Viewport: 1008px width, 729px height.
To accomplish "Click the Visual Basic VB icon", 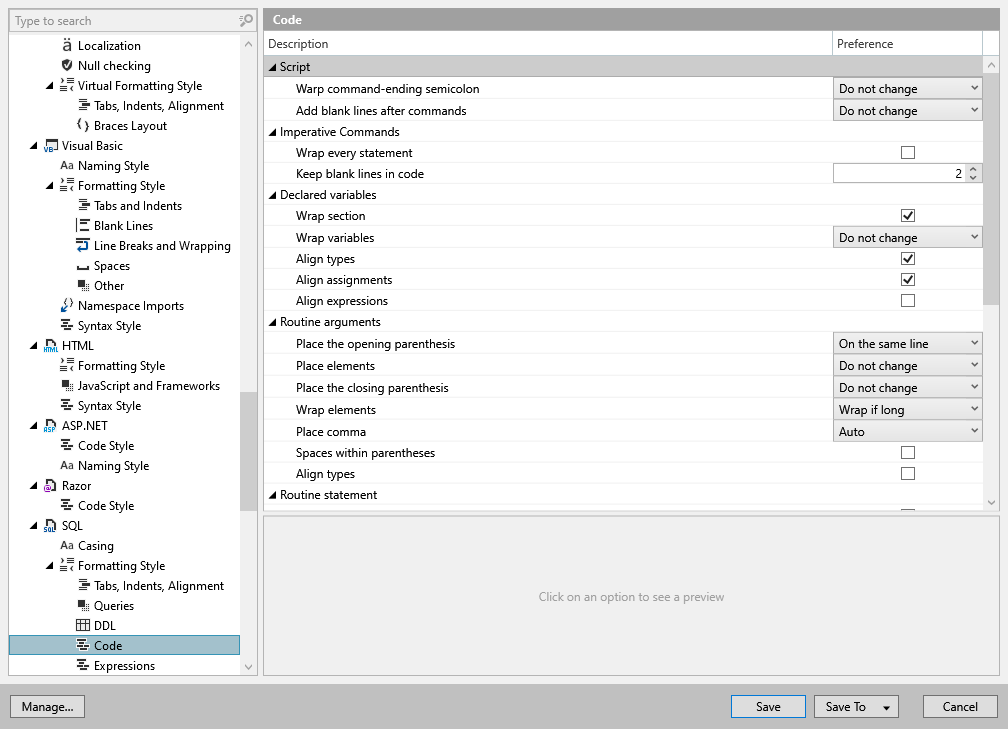I will tap(51, 146).
